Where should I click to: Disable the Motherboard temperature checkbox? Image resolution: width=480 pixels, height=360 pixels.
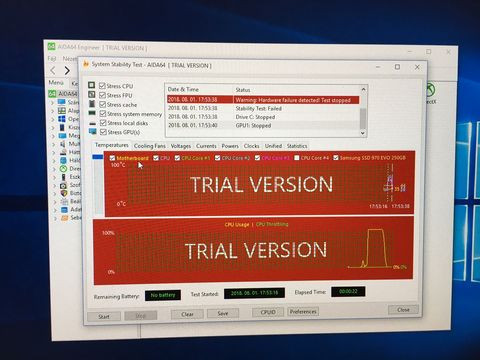(112, 158)
